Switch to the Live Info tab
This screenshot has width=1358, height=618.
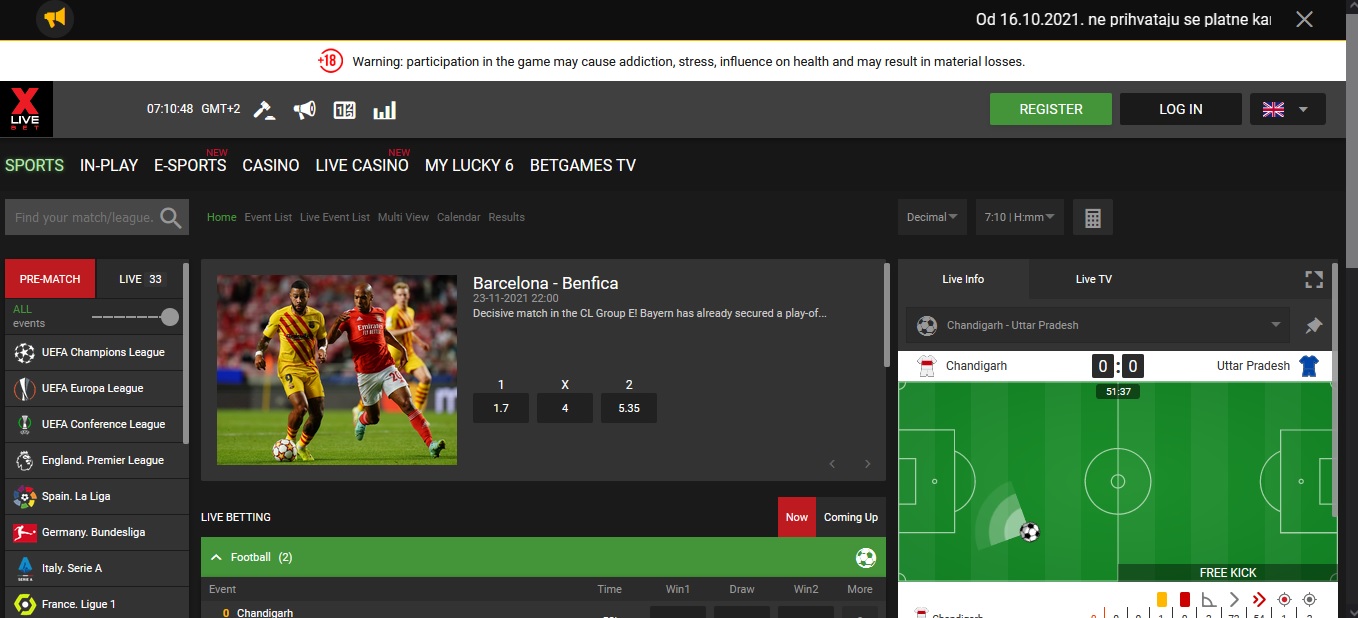963,279
